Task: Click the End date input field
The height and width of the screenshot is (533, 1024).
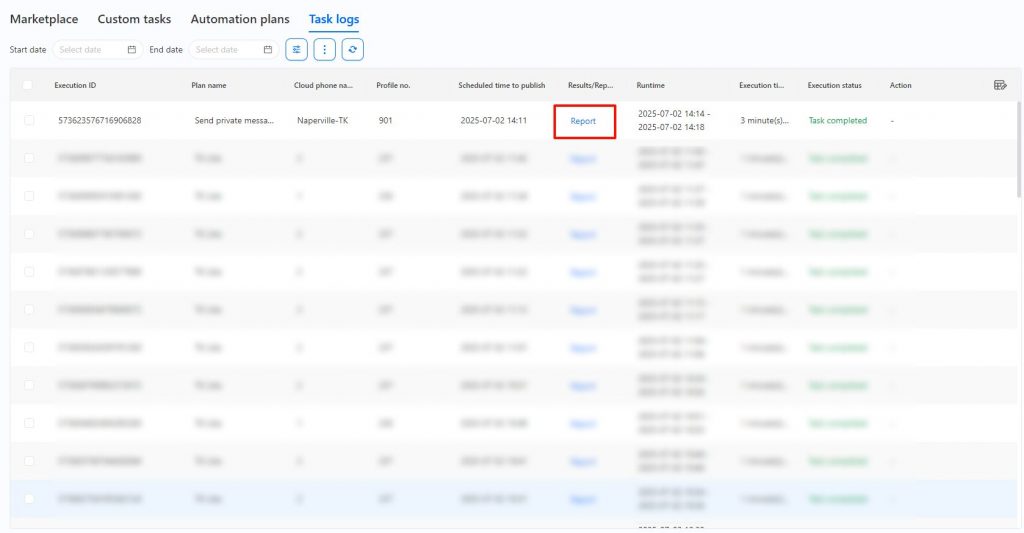Action: coord(233,50)
